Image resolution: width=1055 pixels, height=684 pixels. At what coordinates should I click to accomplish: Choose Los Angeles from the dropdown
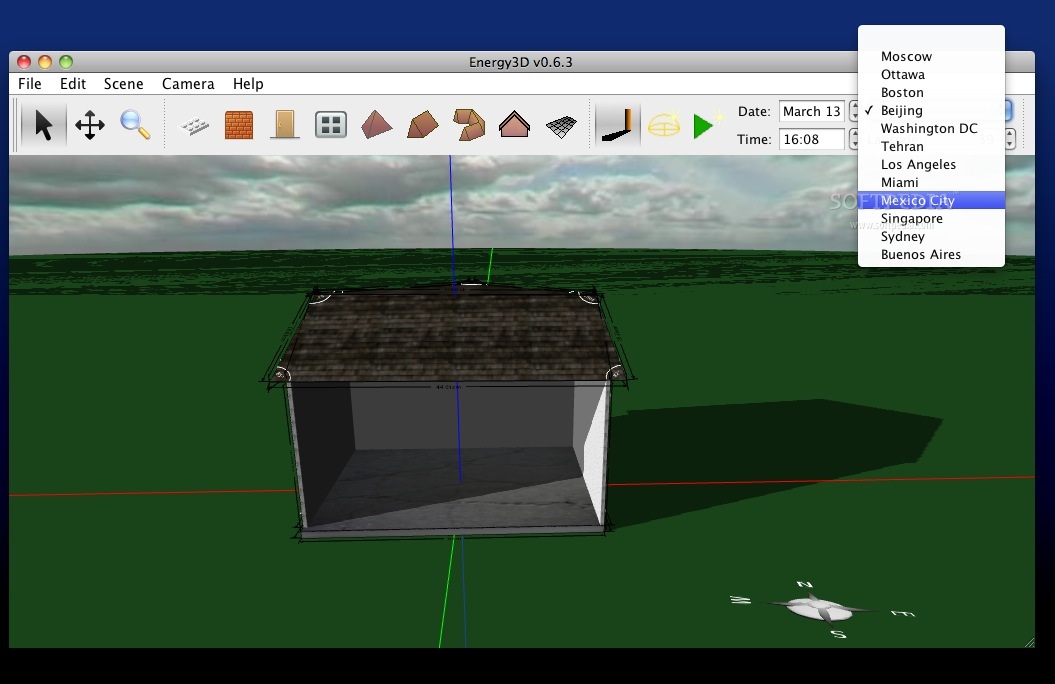931,165
